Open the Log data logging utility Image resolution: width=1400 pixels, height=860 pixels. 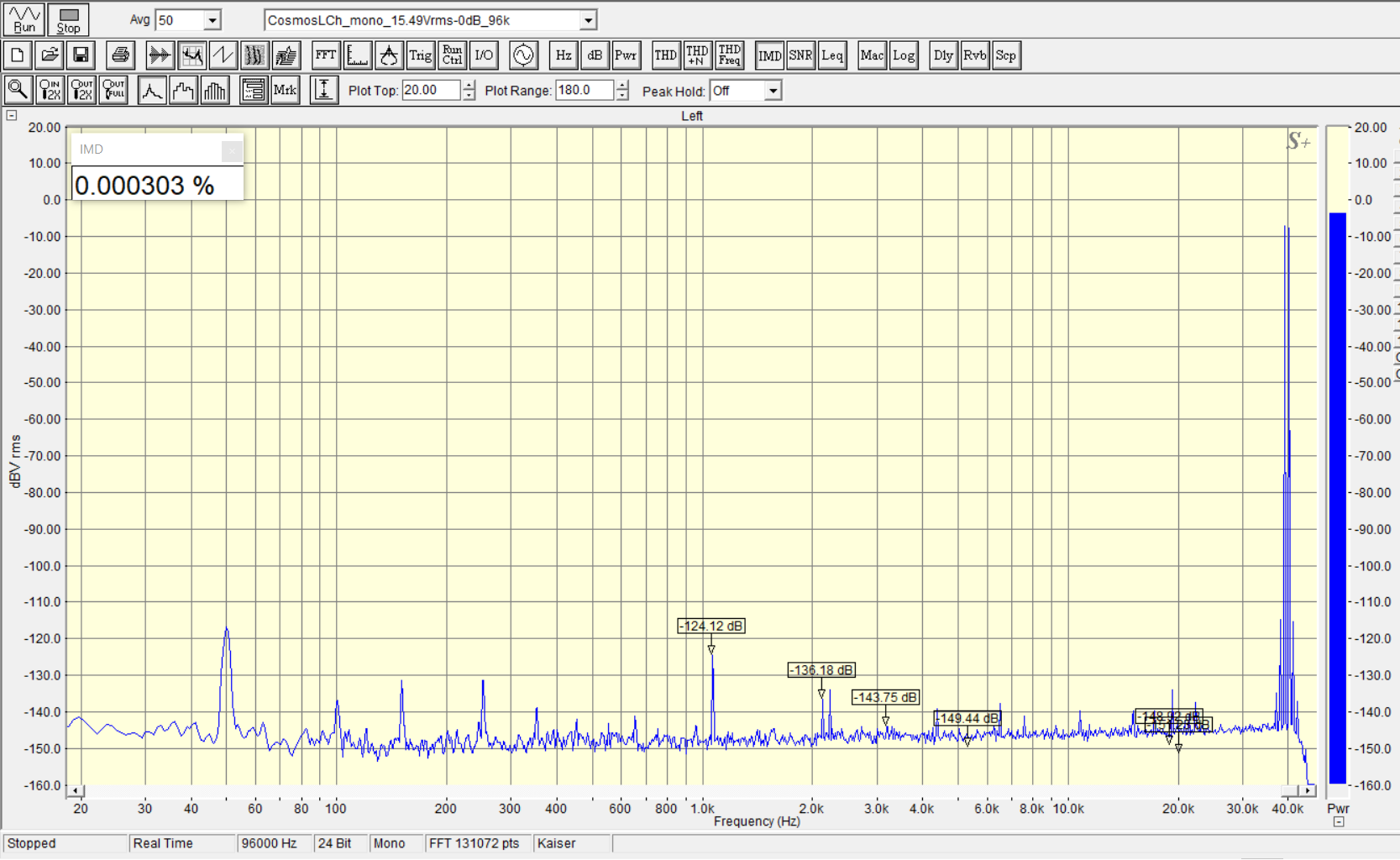(904, 55)
